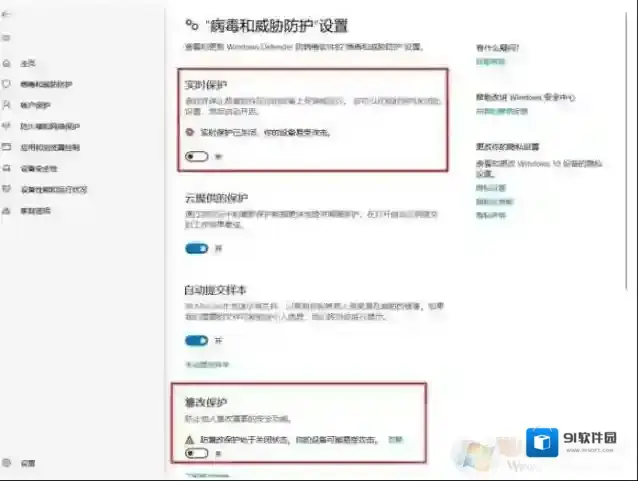
Task: Dismiss (忽略) the tamper protection warning
Action: point(396,439)
